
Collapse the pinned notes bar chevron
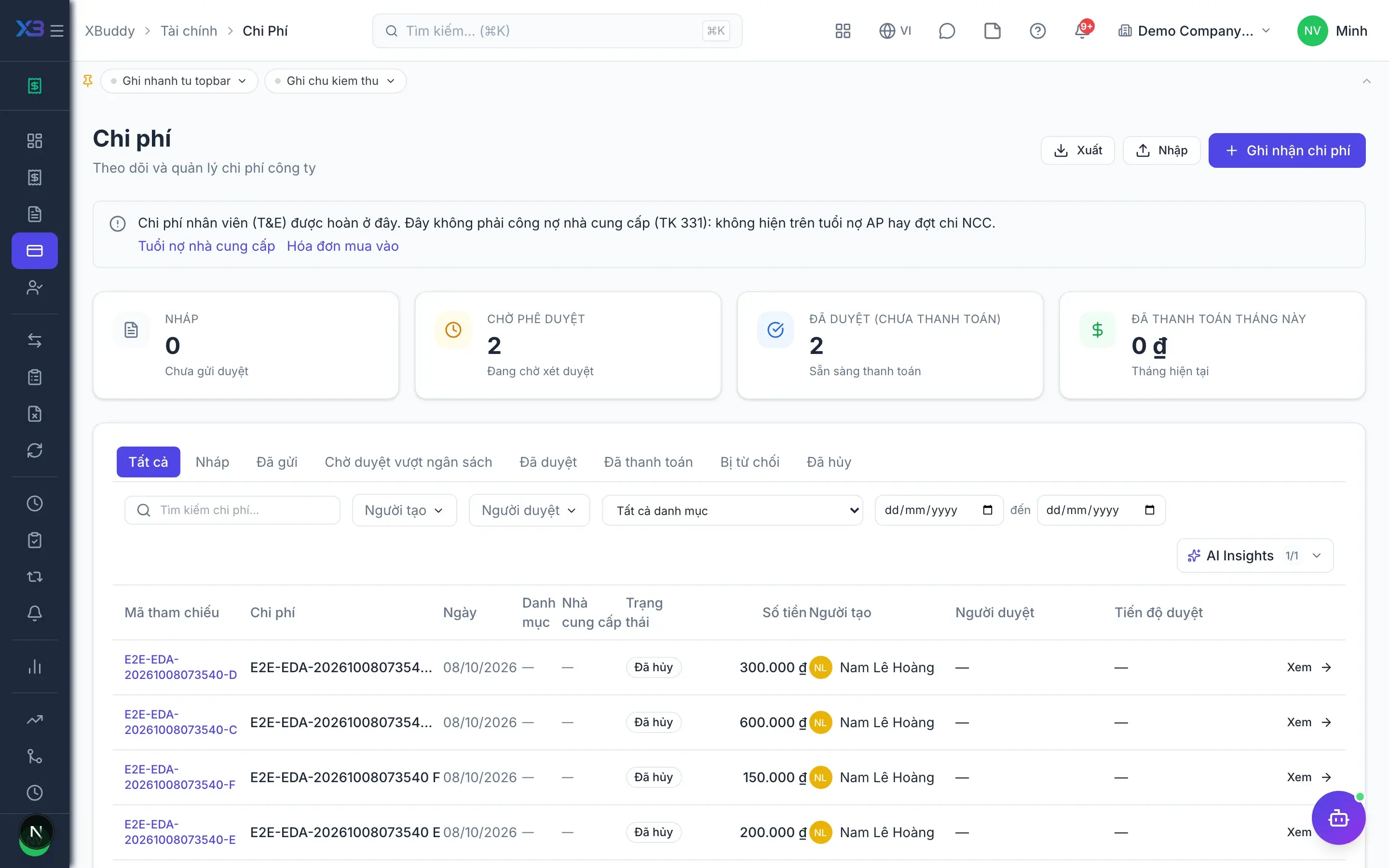(x=1367, y=81)
